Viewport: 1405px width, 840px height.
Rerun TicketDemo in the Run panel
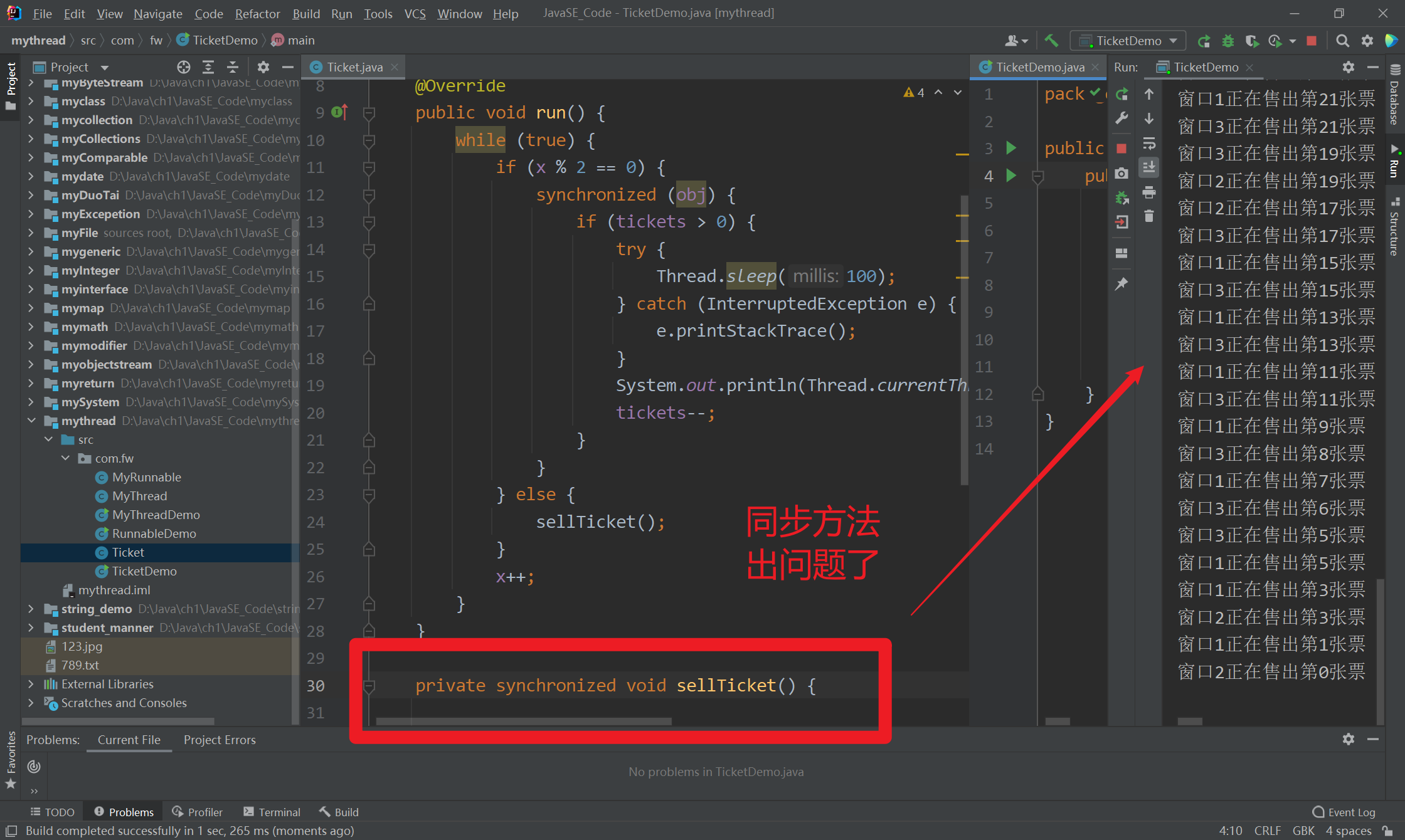(1122, 95)
